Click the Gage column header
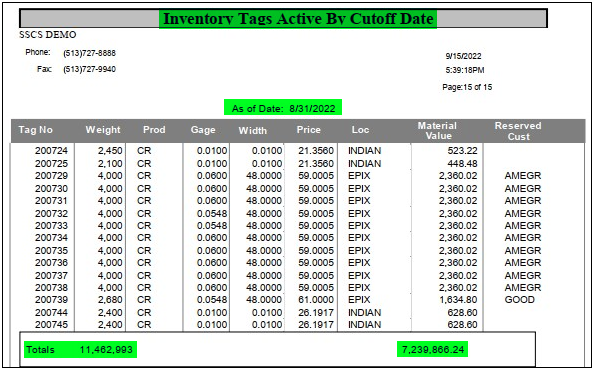The image size is (594, 368). pyautogui.click(x=203, y=130)
